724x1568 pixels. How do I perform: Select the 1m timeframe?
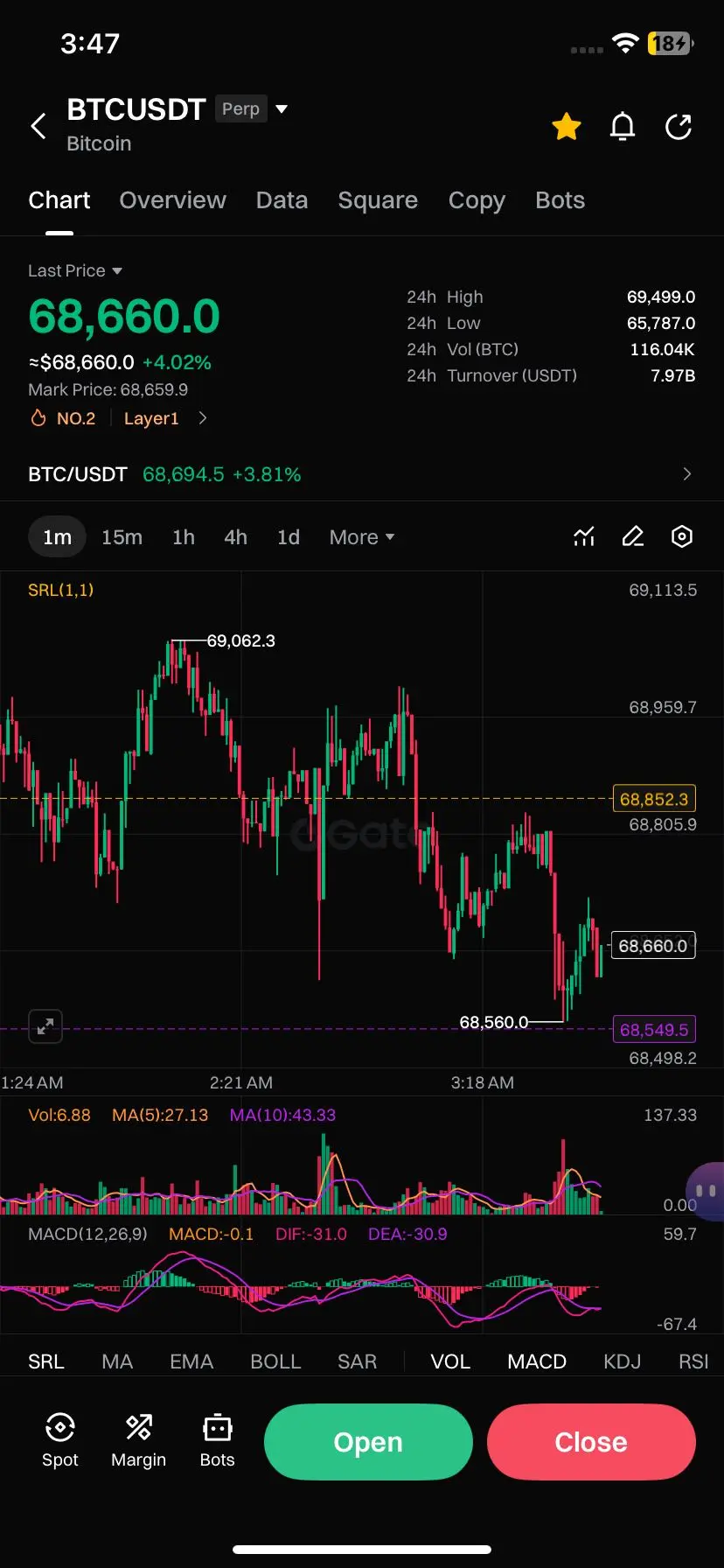pos(58,537)
